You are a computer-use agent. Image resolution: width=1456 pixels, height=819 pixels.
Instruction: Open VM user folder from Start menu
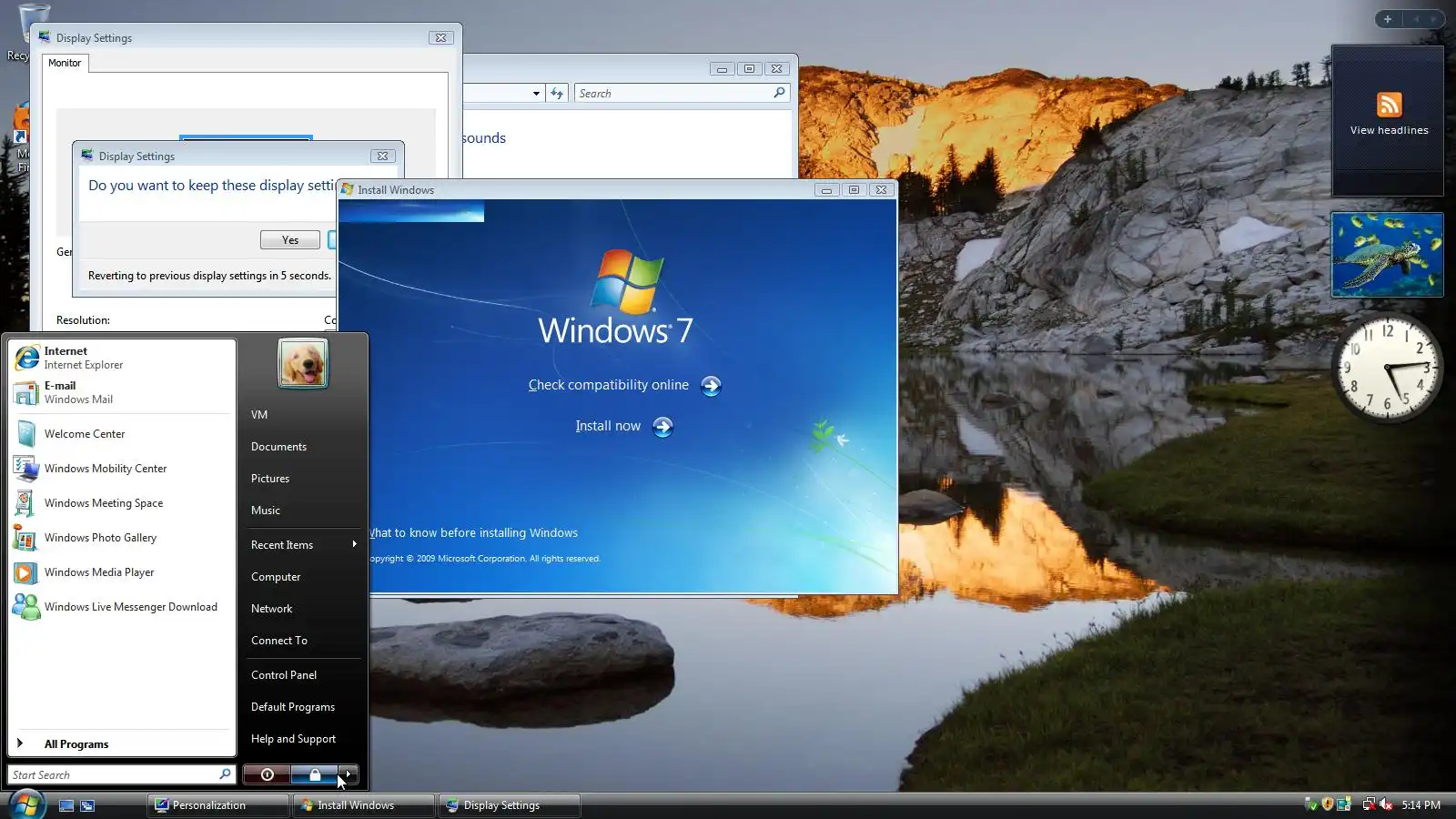pyautogui.click(x=259, y=415)
